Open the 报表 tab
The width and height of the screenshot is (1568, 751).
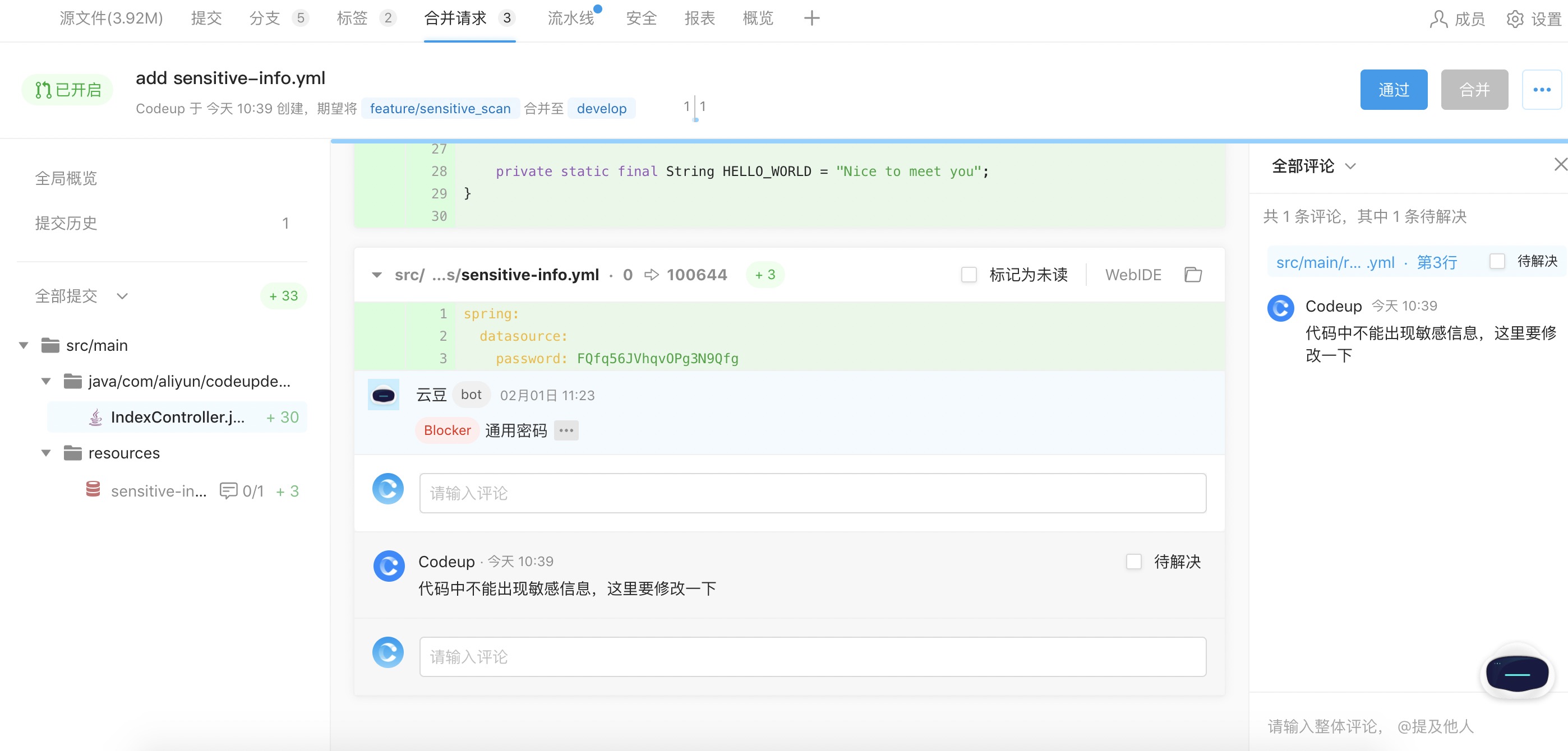(699, 18)
